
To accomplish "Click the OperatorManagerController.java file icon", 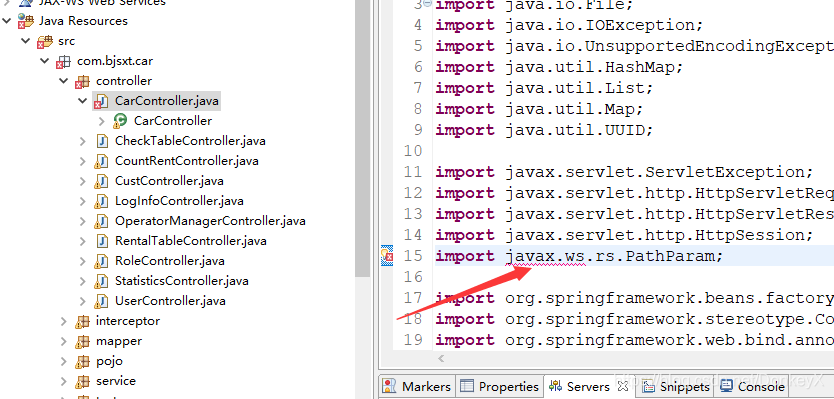I will point(101,221).
